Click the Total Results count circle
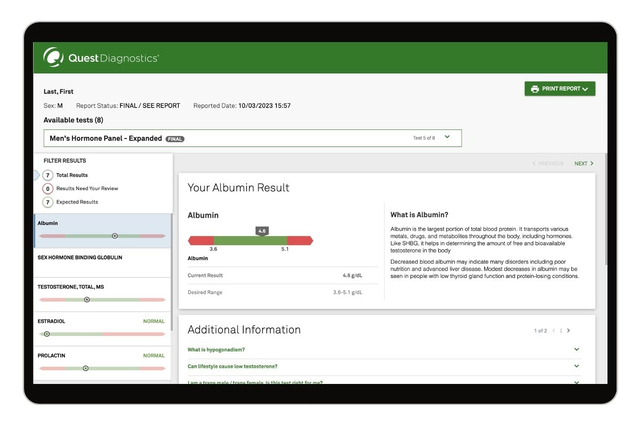Screen dimensions: 640x426 click(48, 175)
